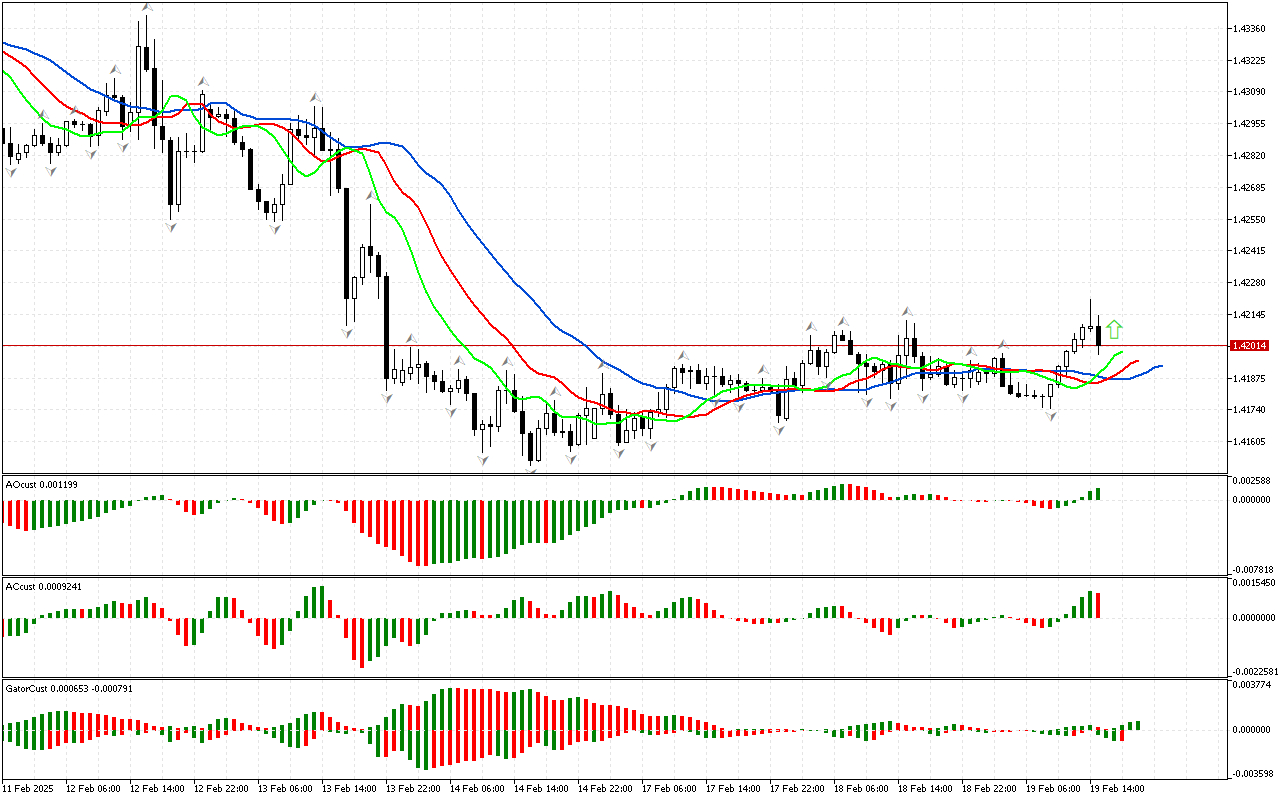Click the 1.42415 price scale label
Screen dimensions: 1280x800
tap(1251, 251)
